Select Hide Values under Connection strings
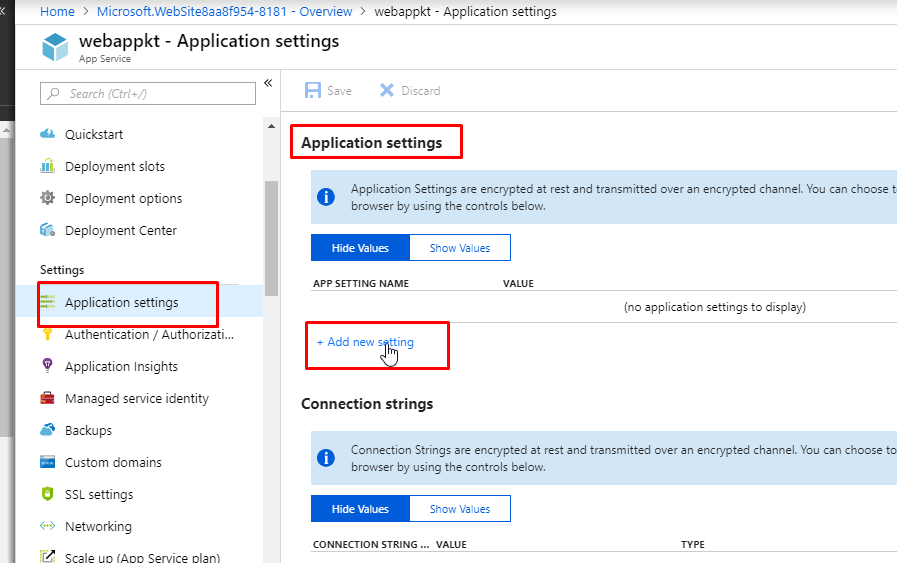 tap(360, 509)
